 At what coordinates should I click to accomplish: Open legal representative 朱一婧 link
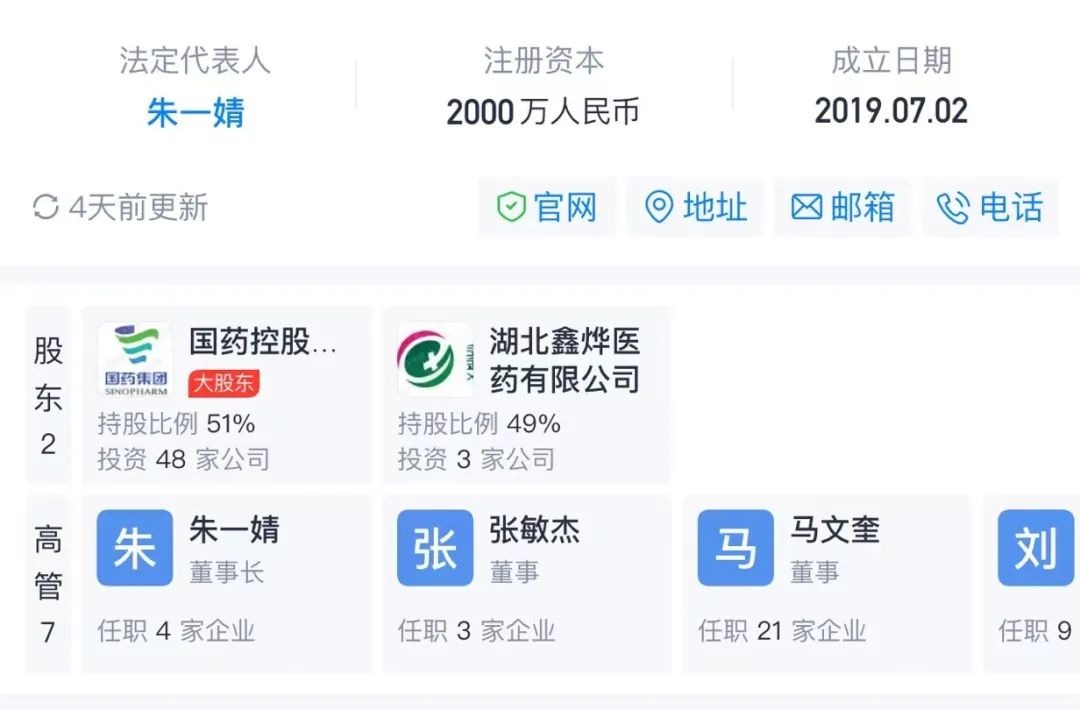click(196, 113)
